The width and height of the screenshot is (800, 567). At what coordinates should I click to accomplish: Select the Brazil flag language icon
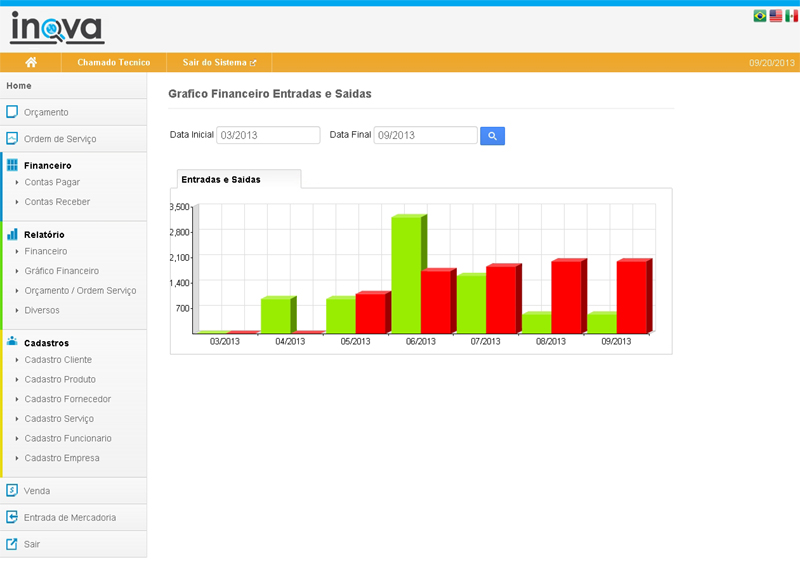[759, 16]
